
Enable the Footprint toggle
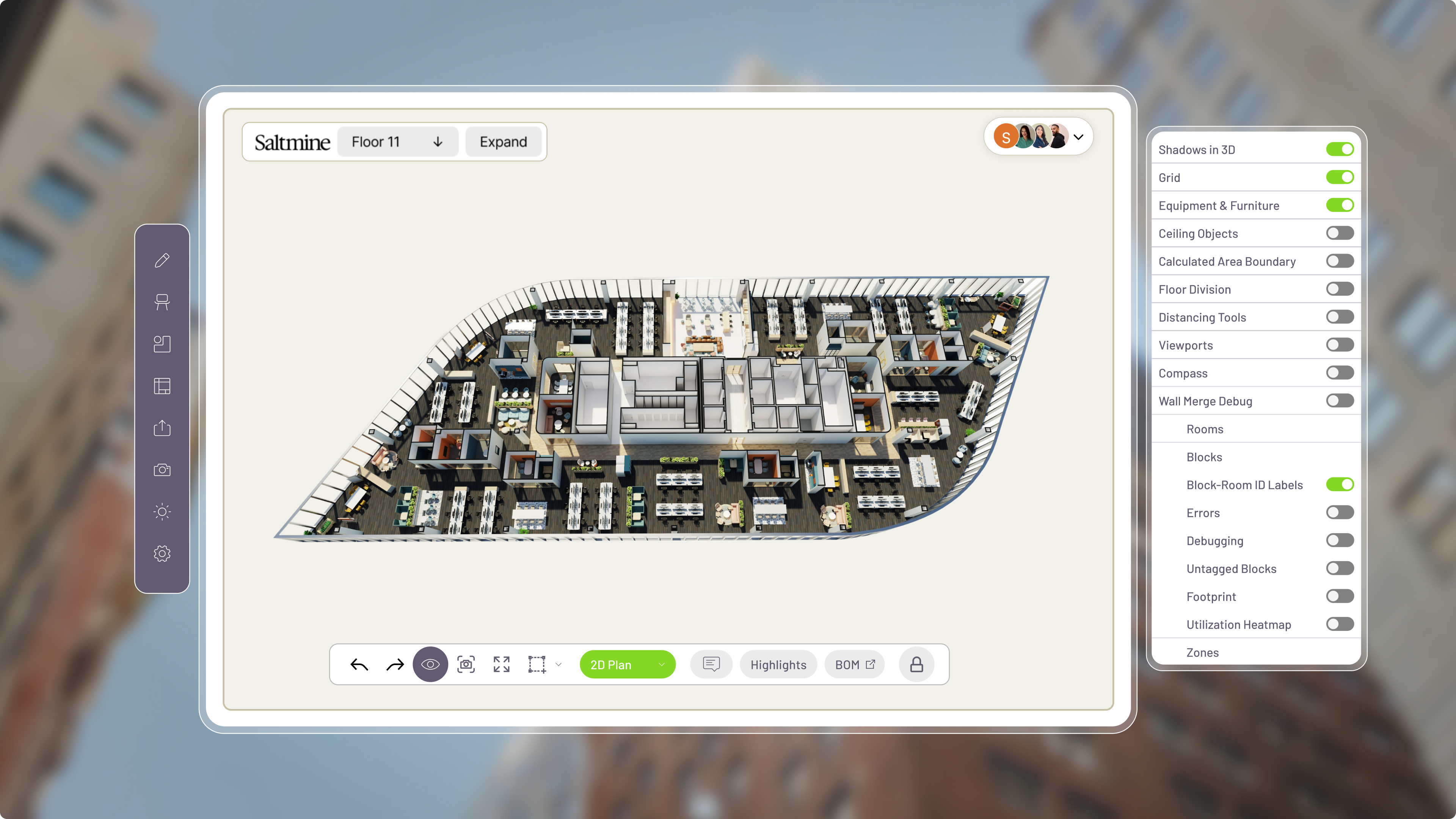pos(1340,596)
